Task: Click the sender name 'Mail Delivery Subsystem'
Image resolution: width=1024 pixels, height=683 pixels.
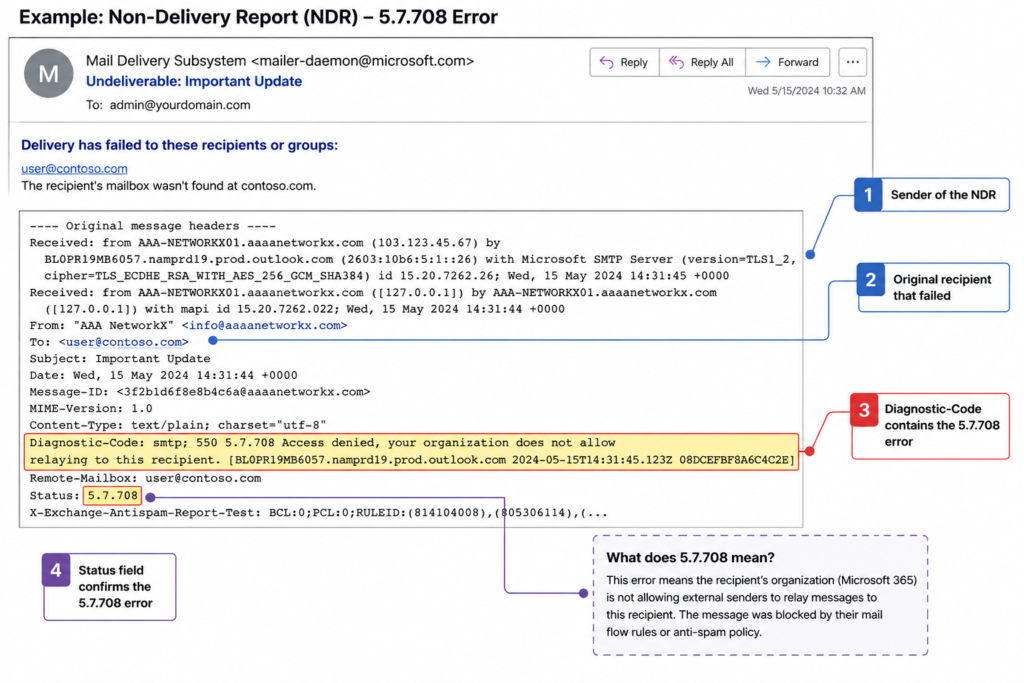Action: click(x=166, y=61)
